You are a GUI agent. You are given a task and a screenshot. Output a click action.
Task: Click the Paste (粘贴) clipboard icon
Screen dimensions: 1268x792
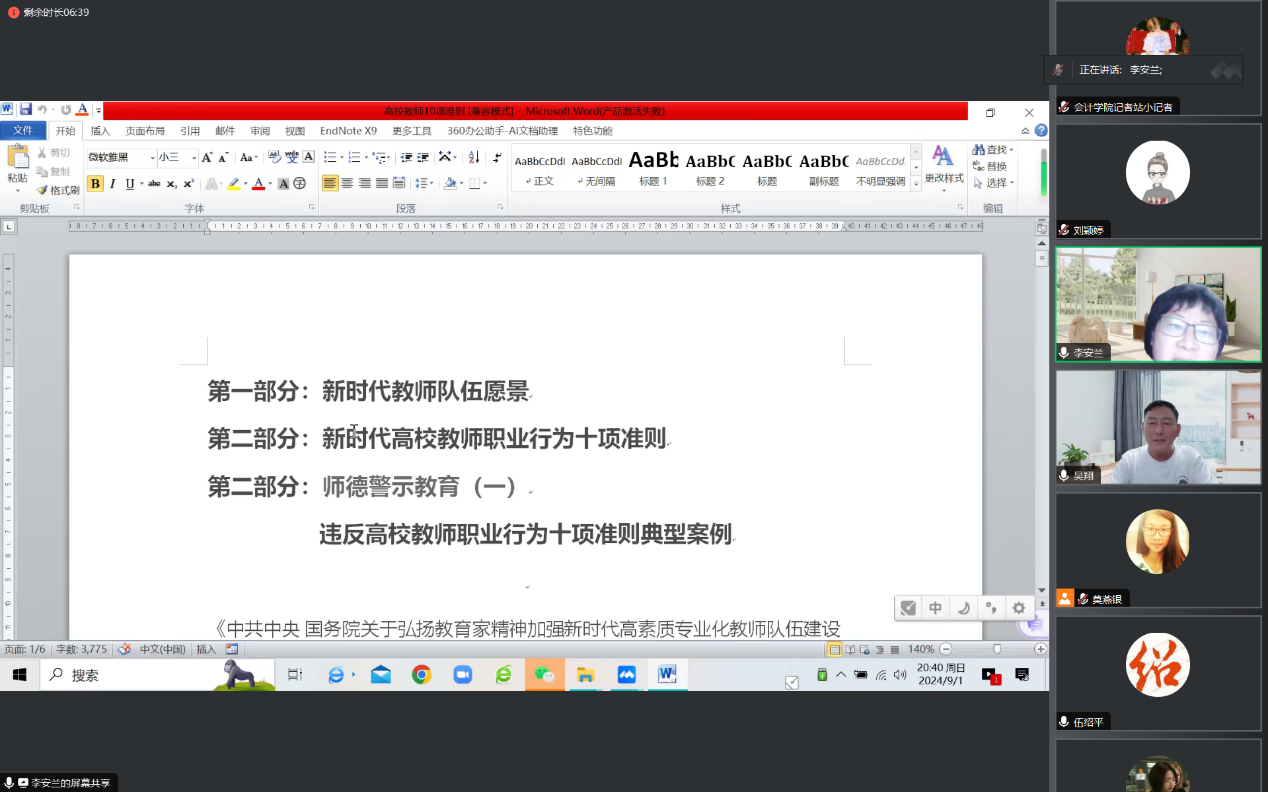tap(17, 157)
